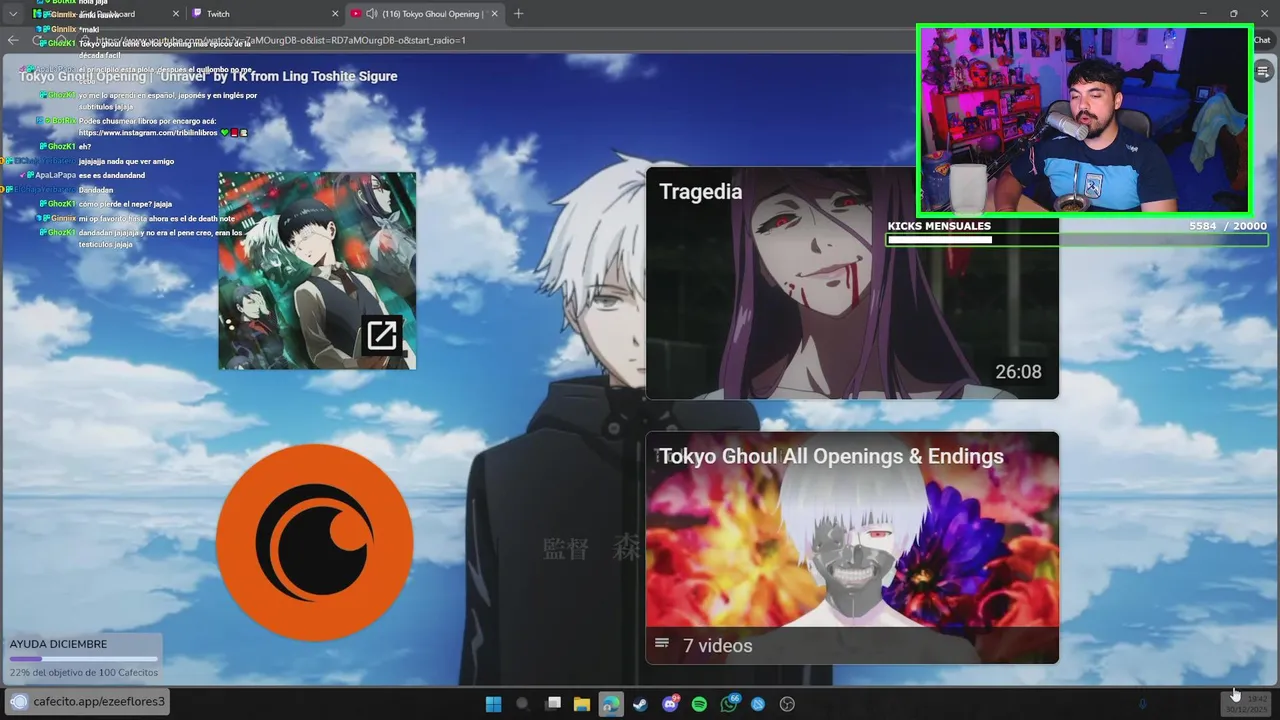This screenshot has height=720, width=1280.
Task: Click the Crunchyroll channel logo
Action: click(315, 542)
